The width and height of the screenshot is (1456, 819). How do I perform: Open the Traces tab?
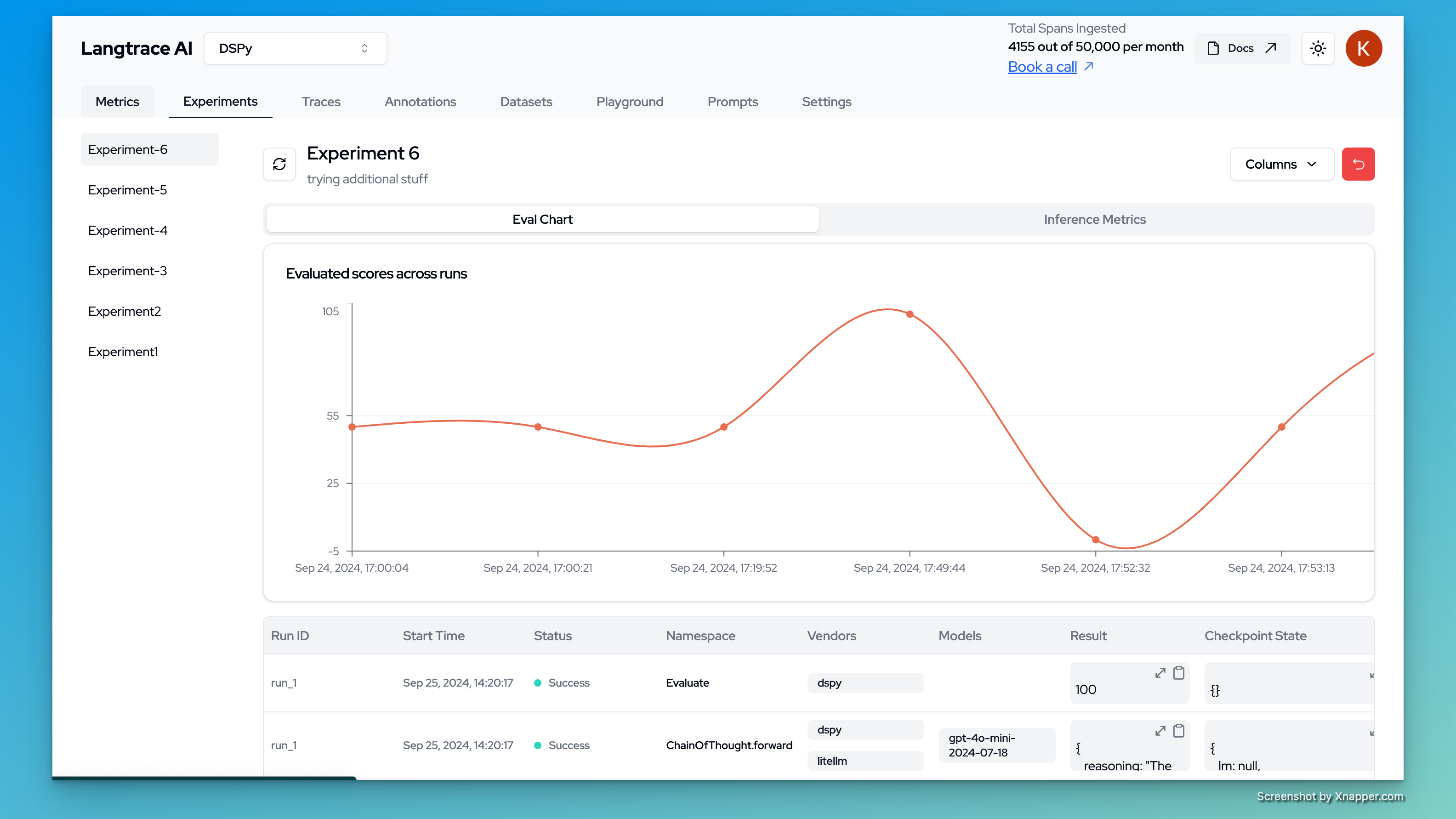(320, 102)
